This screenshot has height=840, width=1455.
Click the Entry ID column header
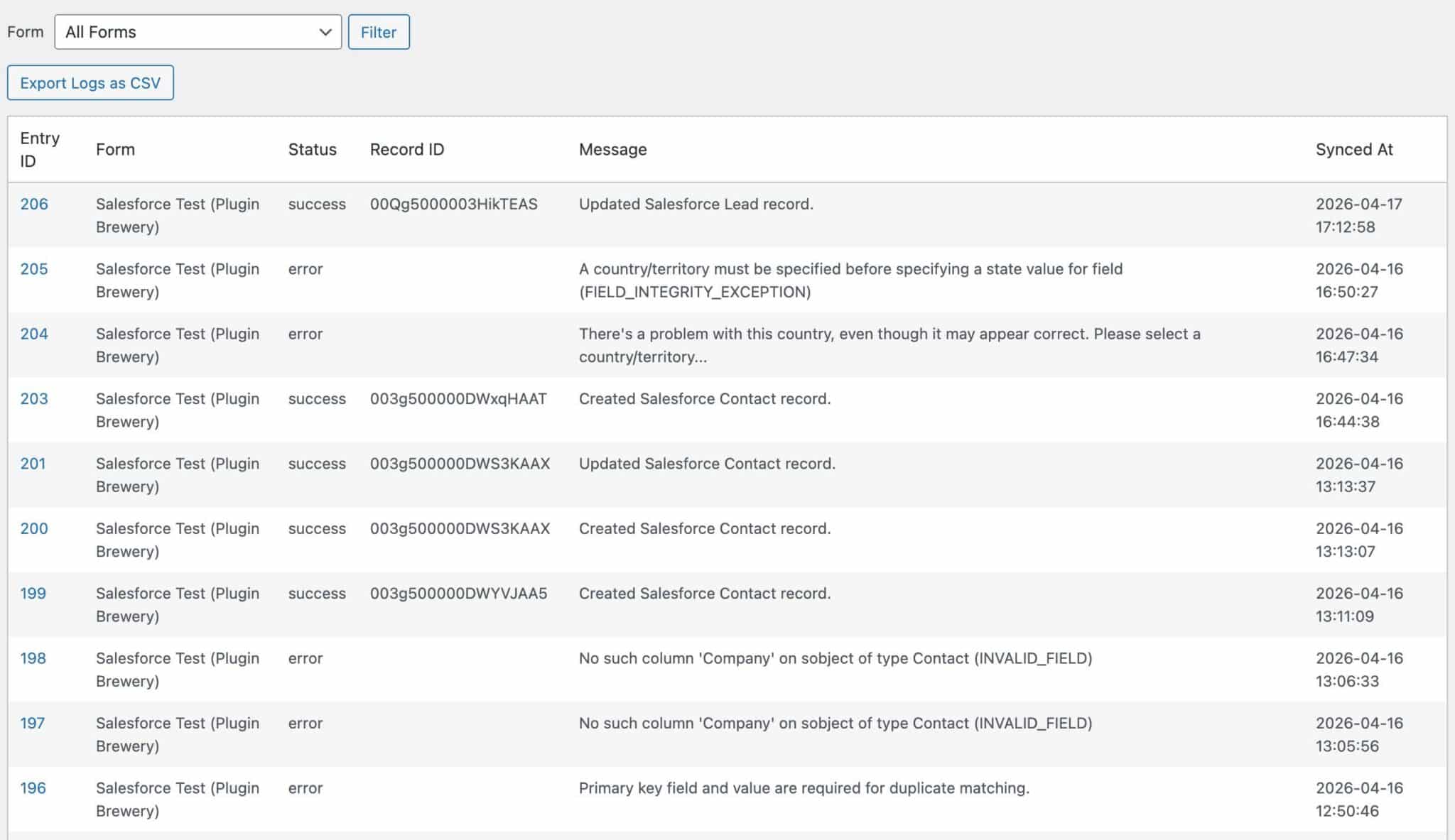pyautogui.click(x=39, y=149)
